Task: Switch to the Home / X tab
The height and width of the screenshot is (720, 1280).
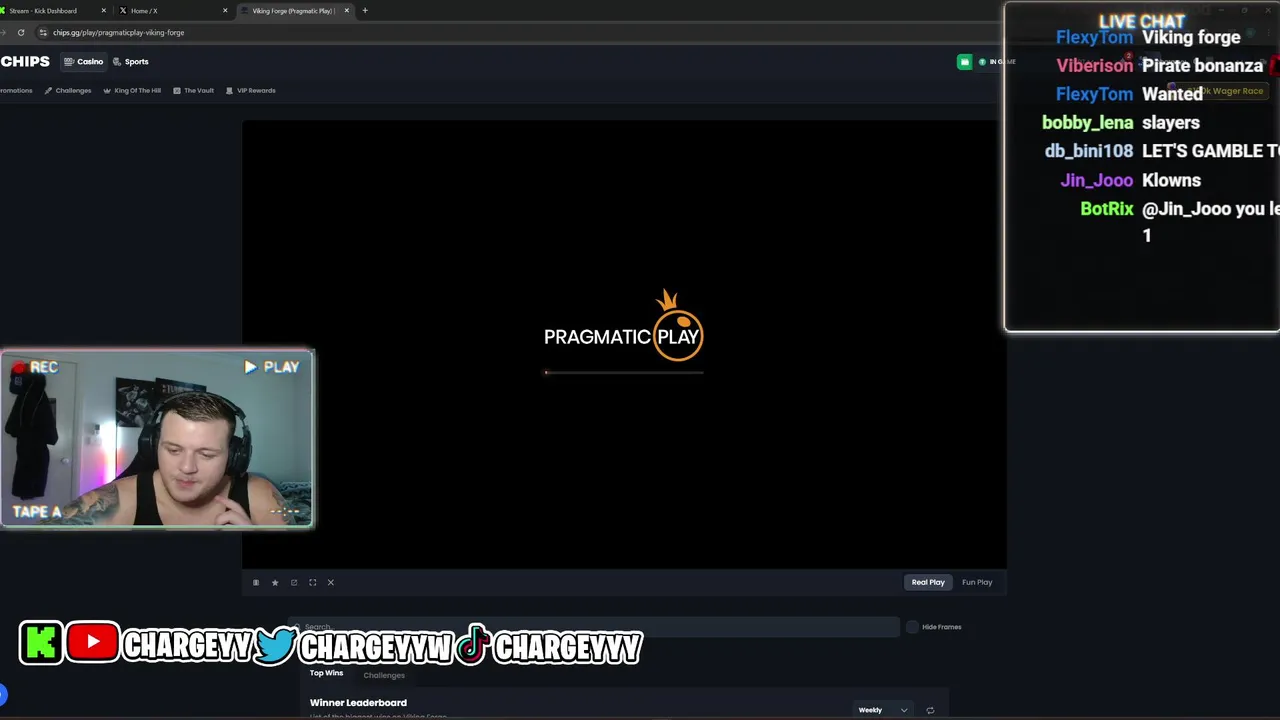Action: 170,11
